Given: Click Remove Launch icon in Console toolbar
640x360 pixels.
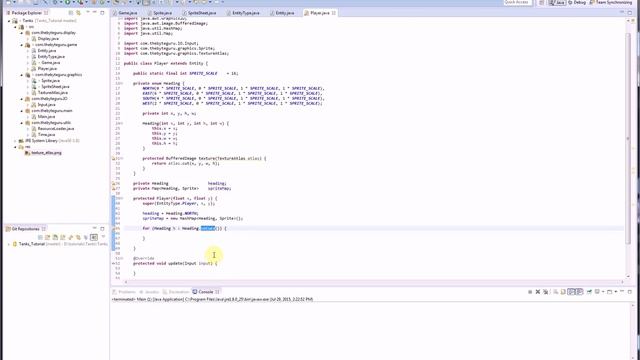Looking at the screenshot, I should pos(538,292).
